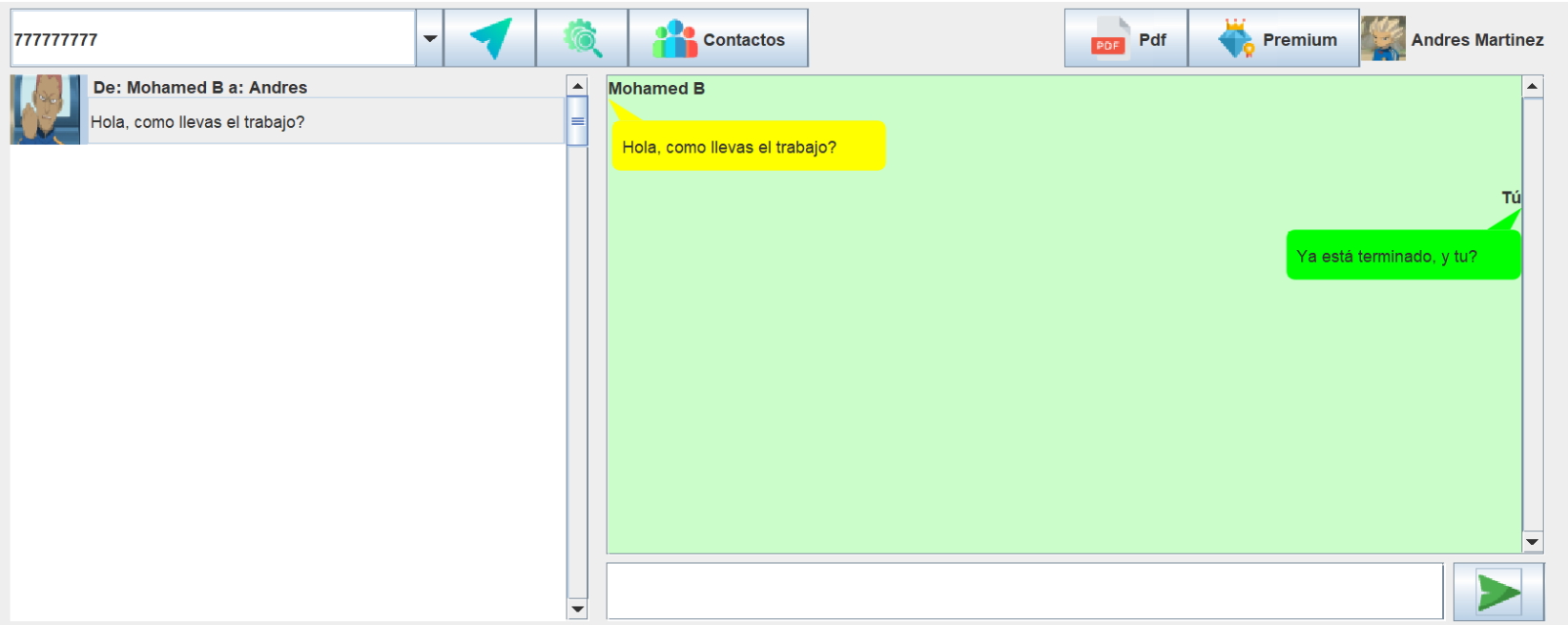The height and width of the screenshot is (625, 1568).
Task: Expand the phone number combo box arrow
Action: [430, 38]
